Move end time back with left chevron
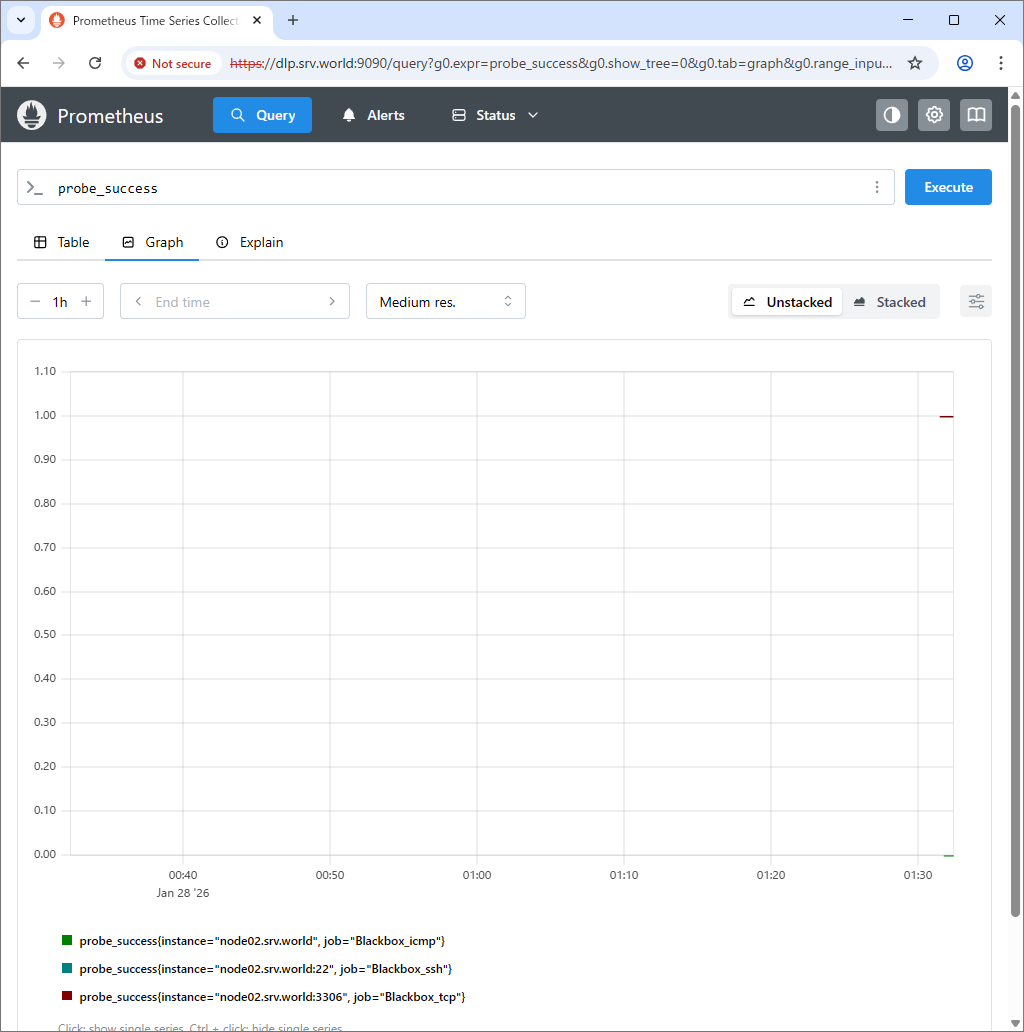1024x1032 pixels. [138, 301]
